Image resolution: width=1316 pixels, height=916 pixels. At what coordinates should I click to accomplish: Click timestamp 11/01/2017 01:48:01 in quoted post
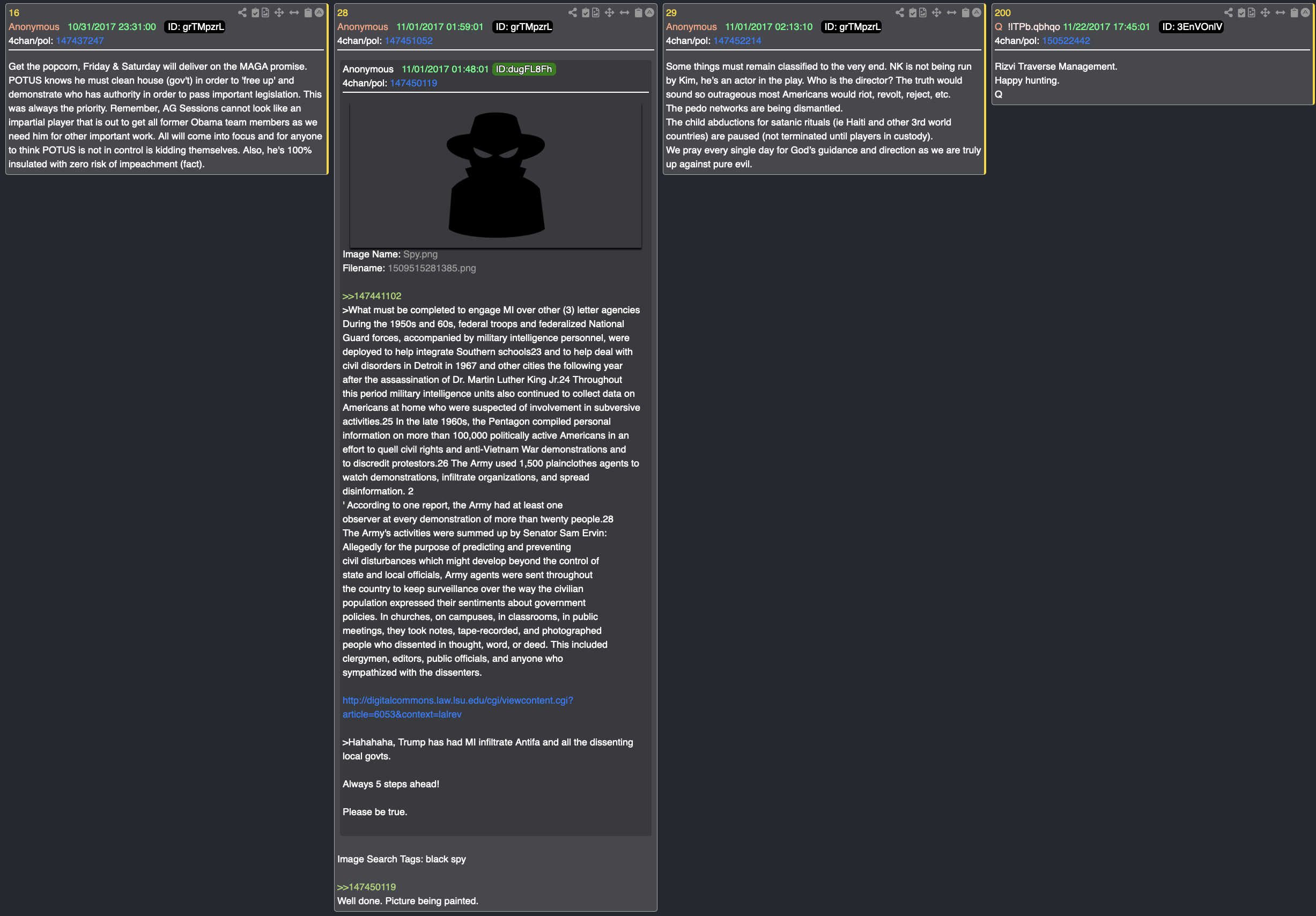(445, 69)
